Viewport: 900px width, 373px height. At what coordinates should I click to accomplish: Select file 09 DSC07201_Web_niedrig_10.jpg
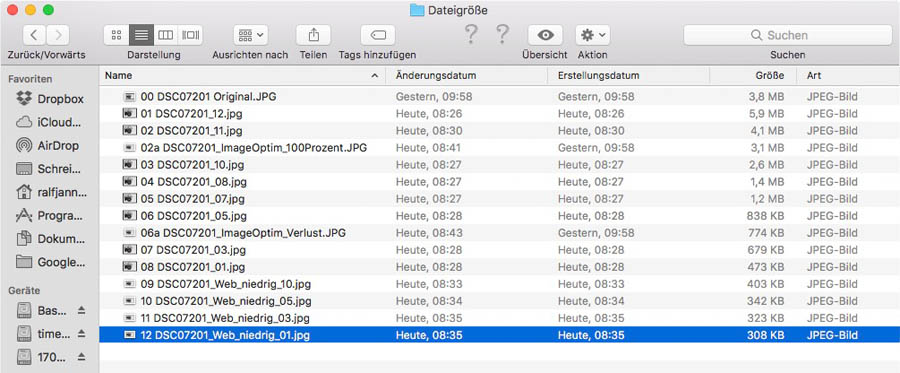point(499,284)
